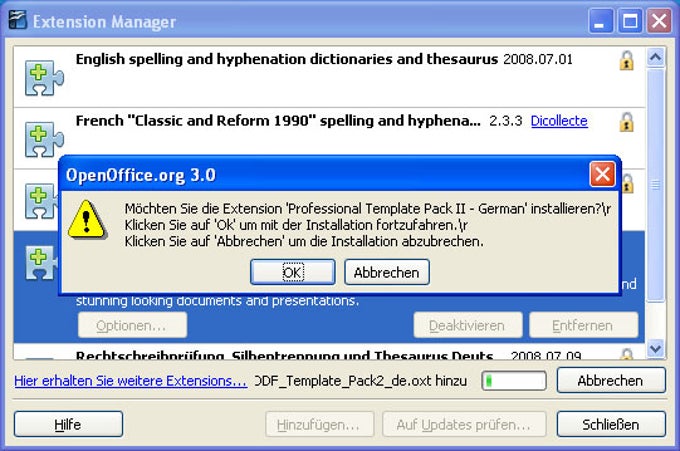This screenshot has width=680, height=451.
Task: Select the French Classic and Reform 1990 entry
Action: [329, 138]
